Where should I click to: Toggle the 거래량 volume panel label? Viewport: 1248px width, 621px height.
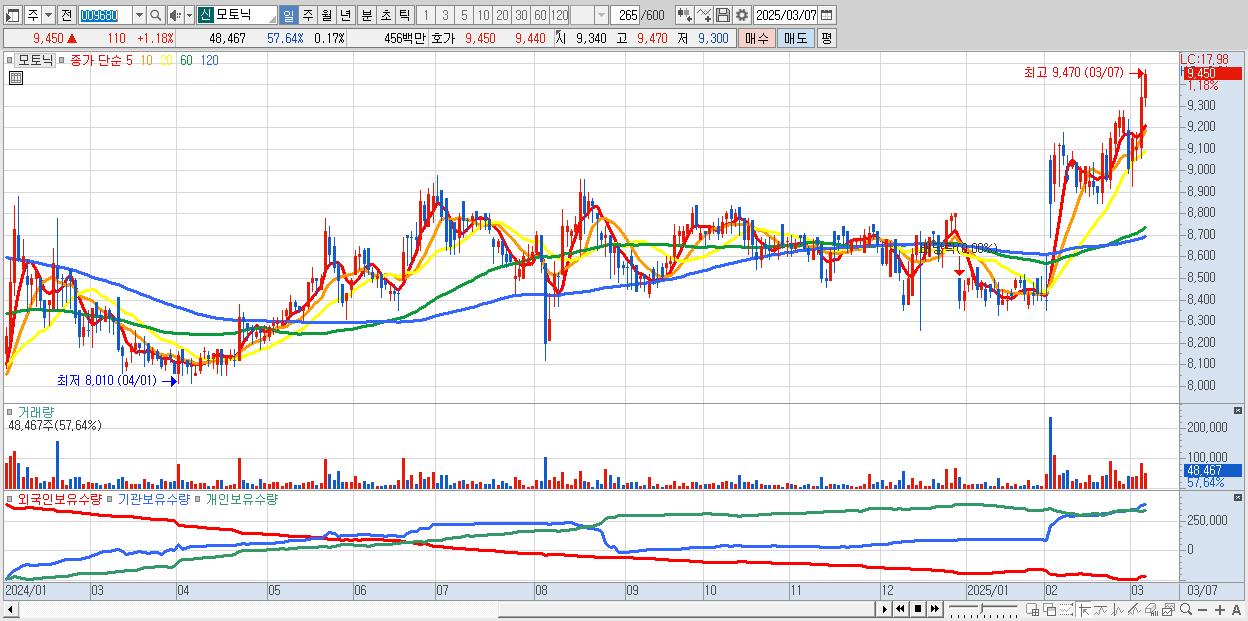click(x=36, y=411)
